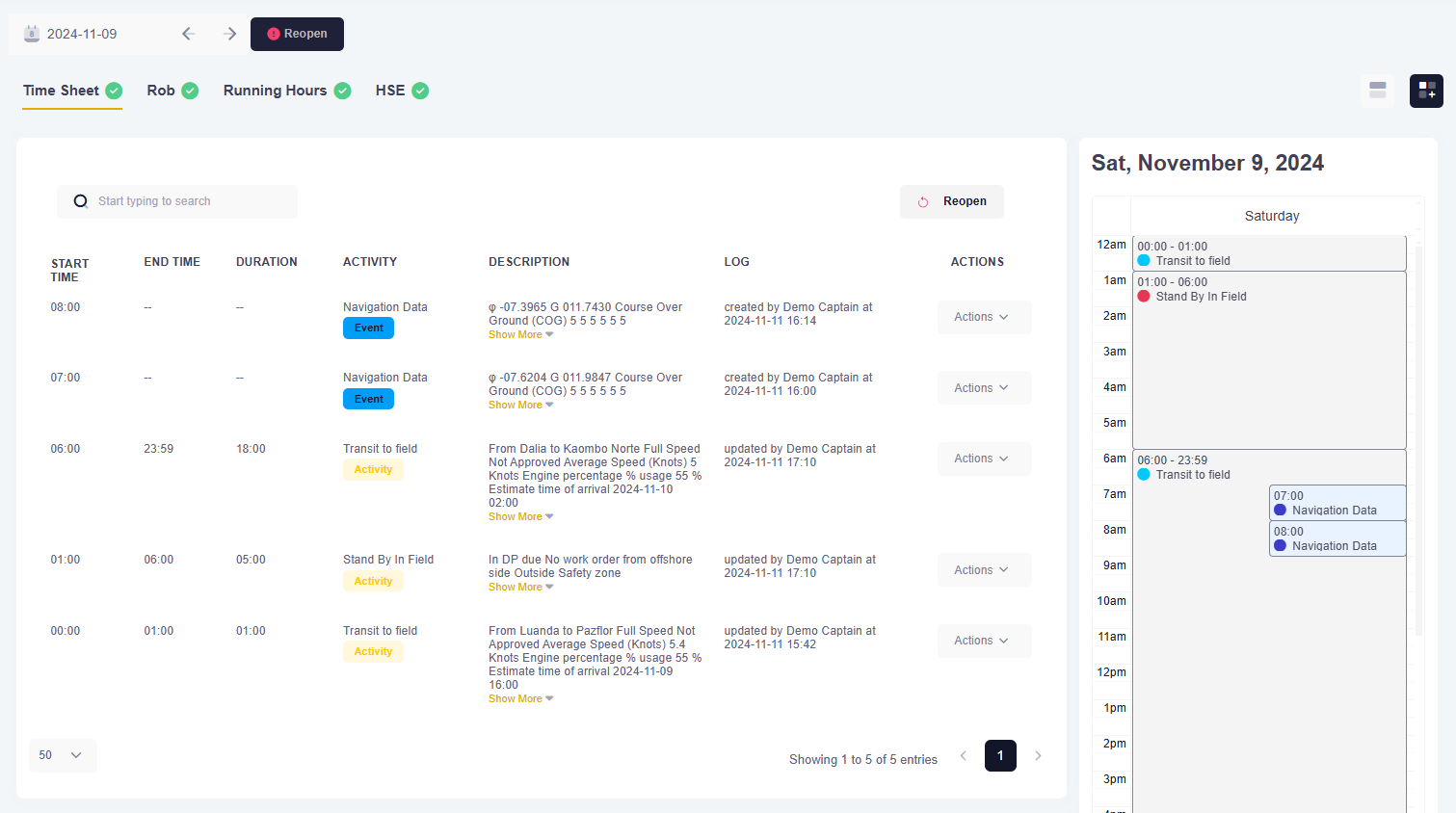Click the search magnifier icon
Screen dimensions: 1456x813
(x=81, y=201)
